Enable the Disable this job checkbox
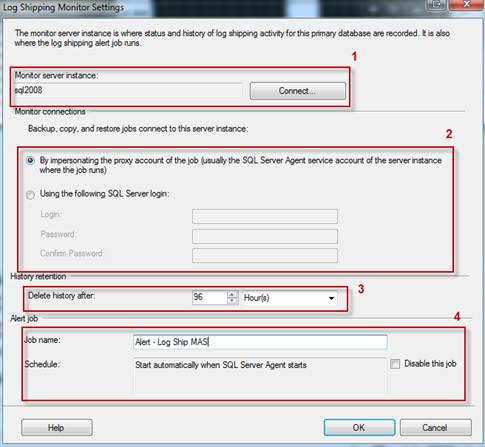 [395, 364]
